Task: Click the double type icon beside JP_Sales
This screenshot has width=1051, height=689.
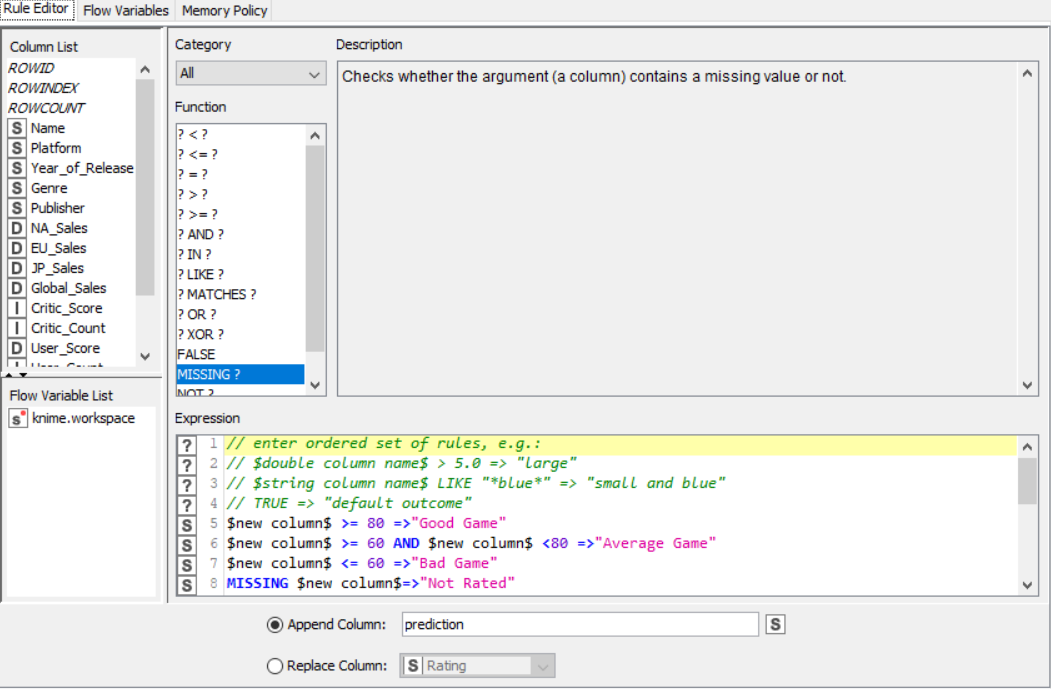Action: coord(17,268)
